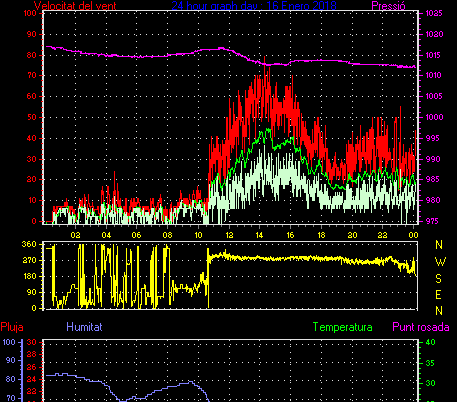
Task: Click the 100 wind speed axis value
Action: (x=30, y=13)
